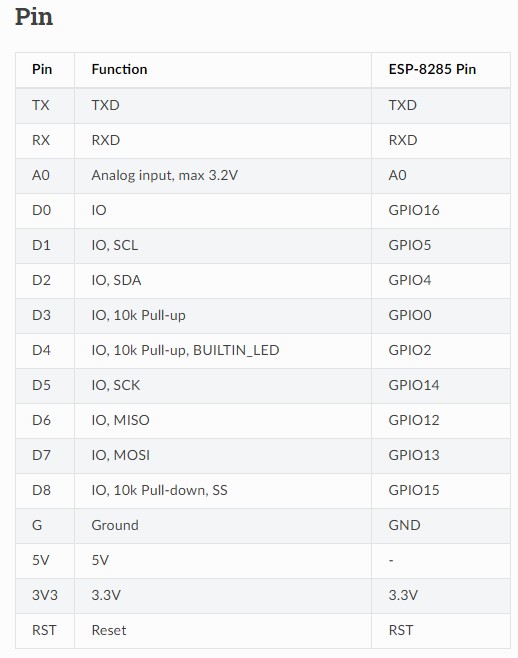Select the 'Function' column header
The width and height of the screenshot is (518, 658).
(119, 69)
